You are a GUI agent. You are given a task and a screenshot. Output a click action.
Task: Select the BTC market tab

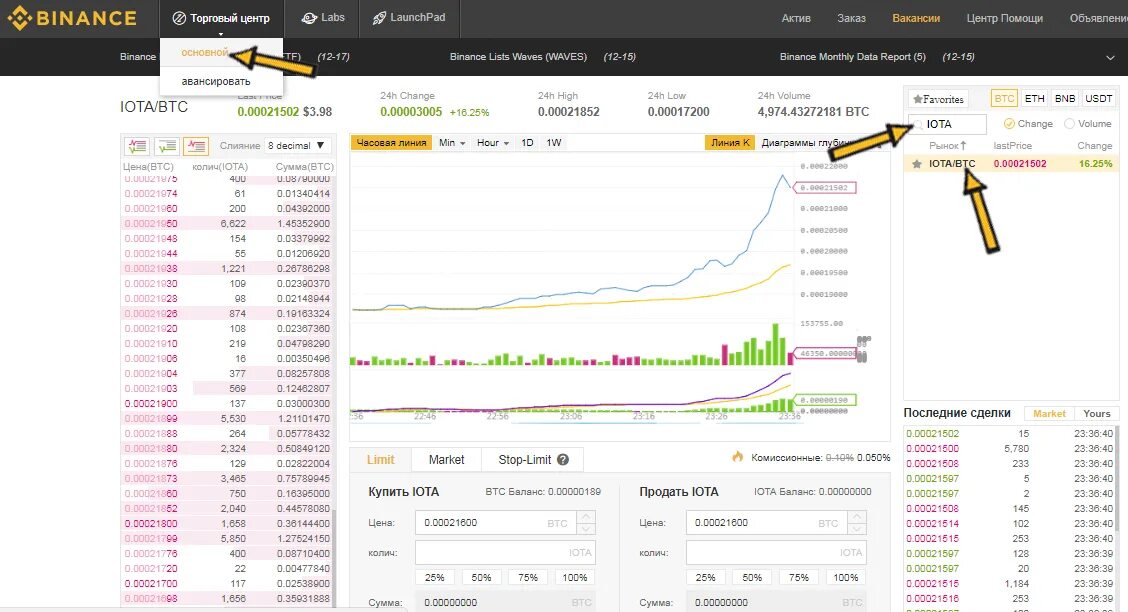pyautogui.click(x=1004, y=99)
